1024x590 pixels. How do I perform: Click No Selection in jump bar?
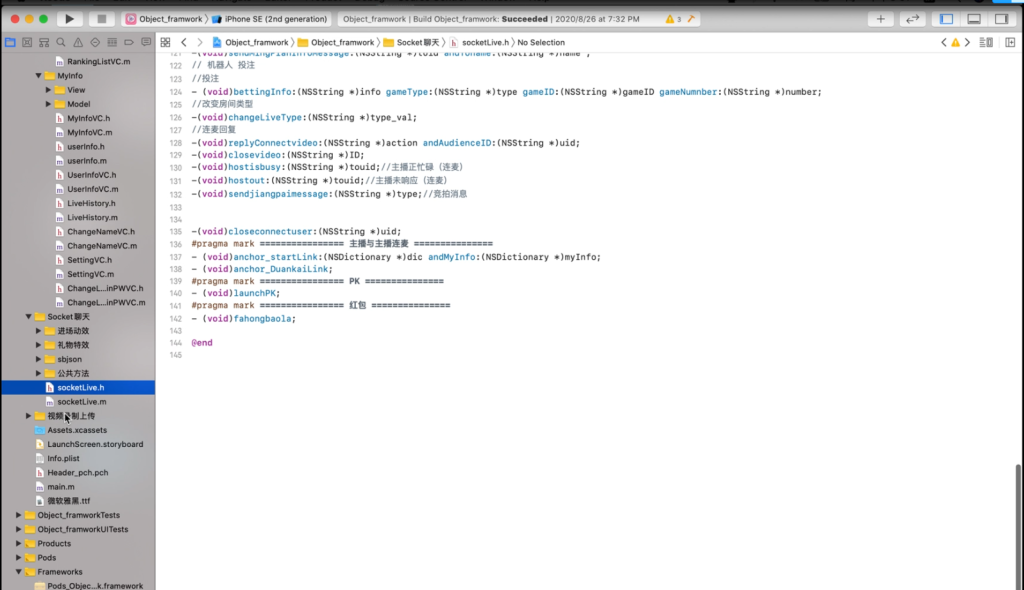click(541, 42)
